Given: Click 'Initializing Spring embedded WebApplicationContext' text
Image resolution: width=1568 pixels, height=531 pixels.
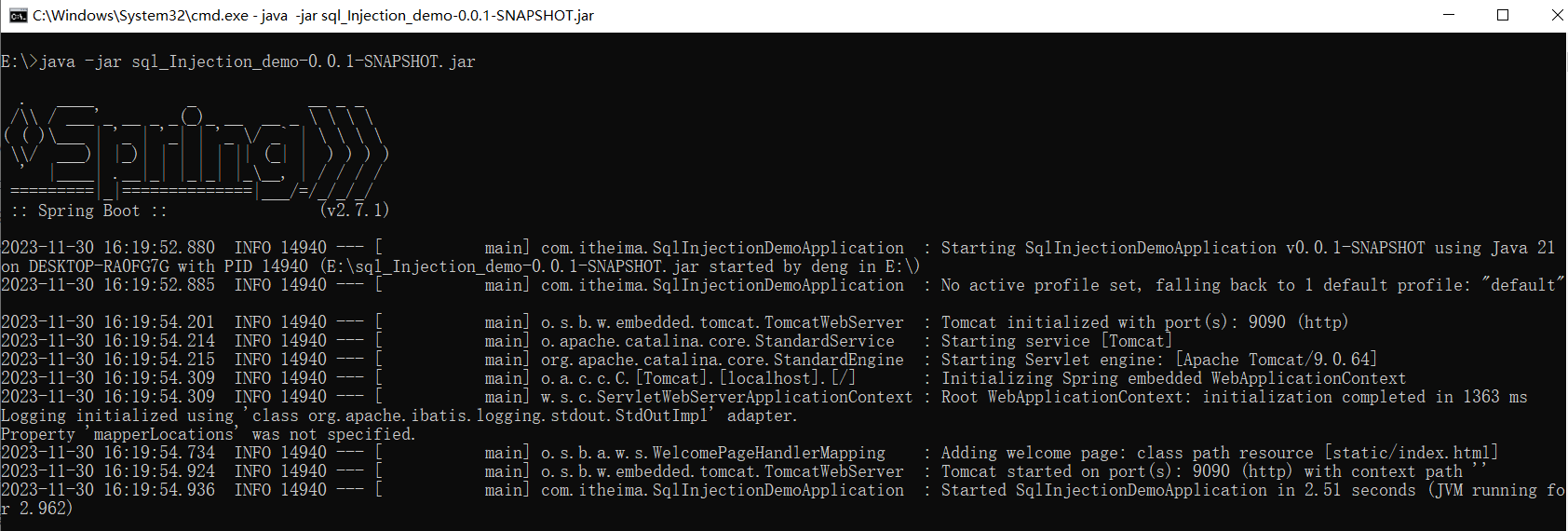Looking at the screenshot, I should (1173, 378).
